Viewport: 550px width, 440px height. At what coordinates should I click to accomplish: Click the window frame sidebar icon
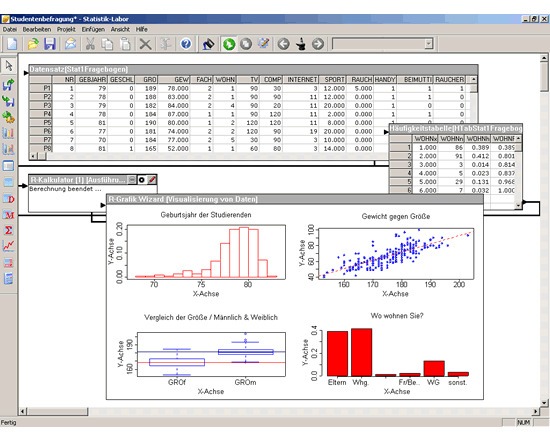point(8,165)
